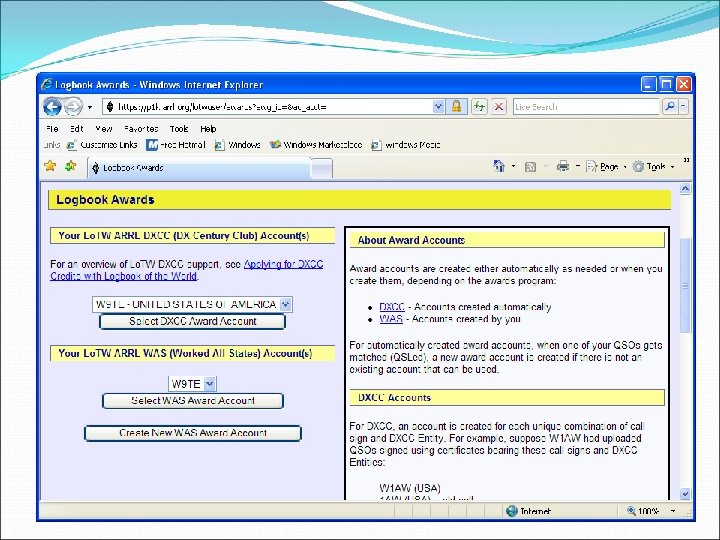The image size is (720, 540).
Task: Click the Print icon
Action: (562, 166)
